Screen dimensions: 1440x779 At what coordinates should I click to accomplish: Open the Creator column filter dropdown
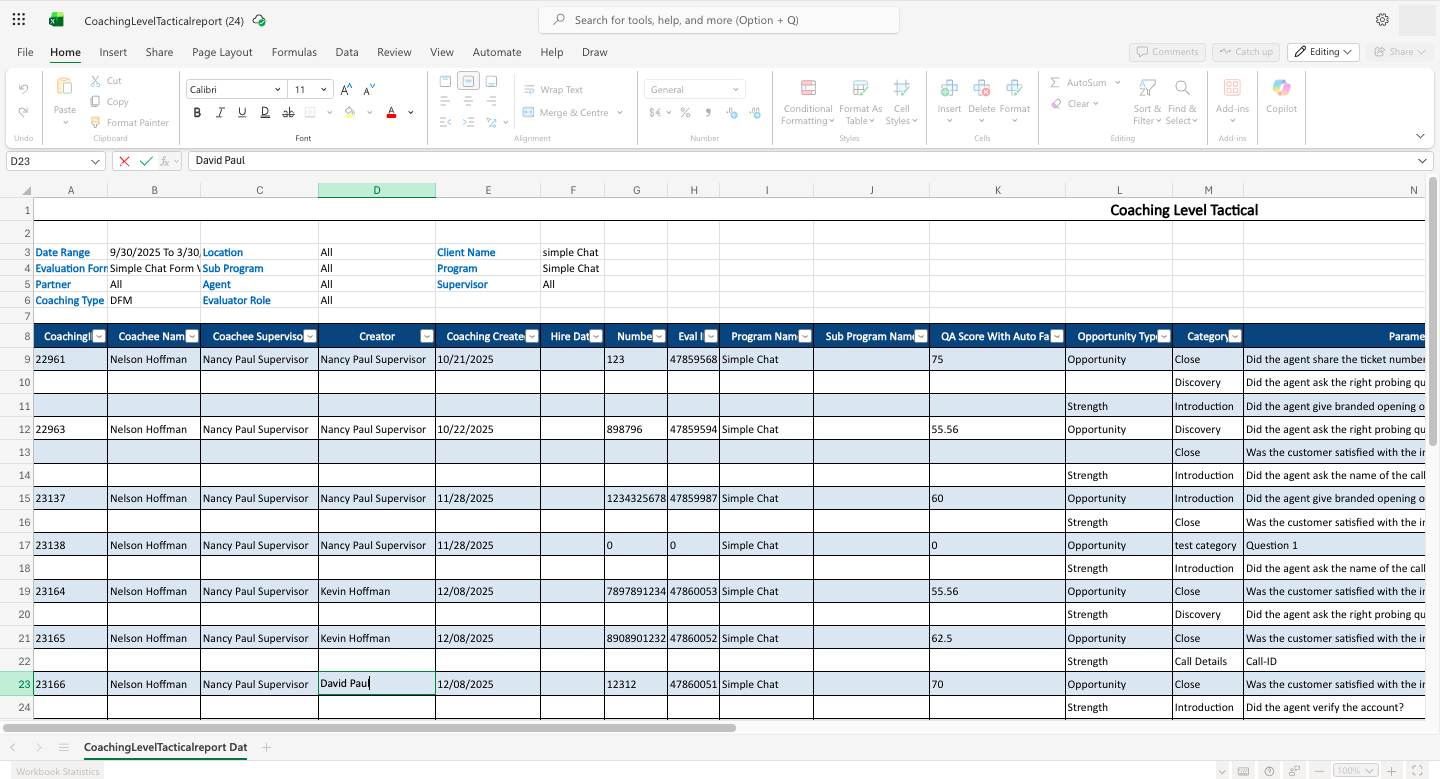click(x=427, y=337)
